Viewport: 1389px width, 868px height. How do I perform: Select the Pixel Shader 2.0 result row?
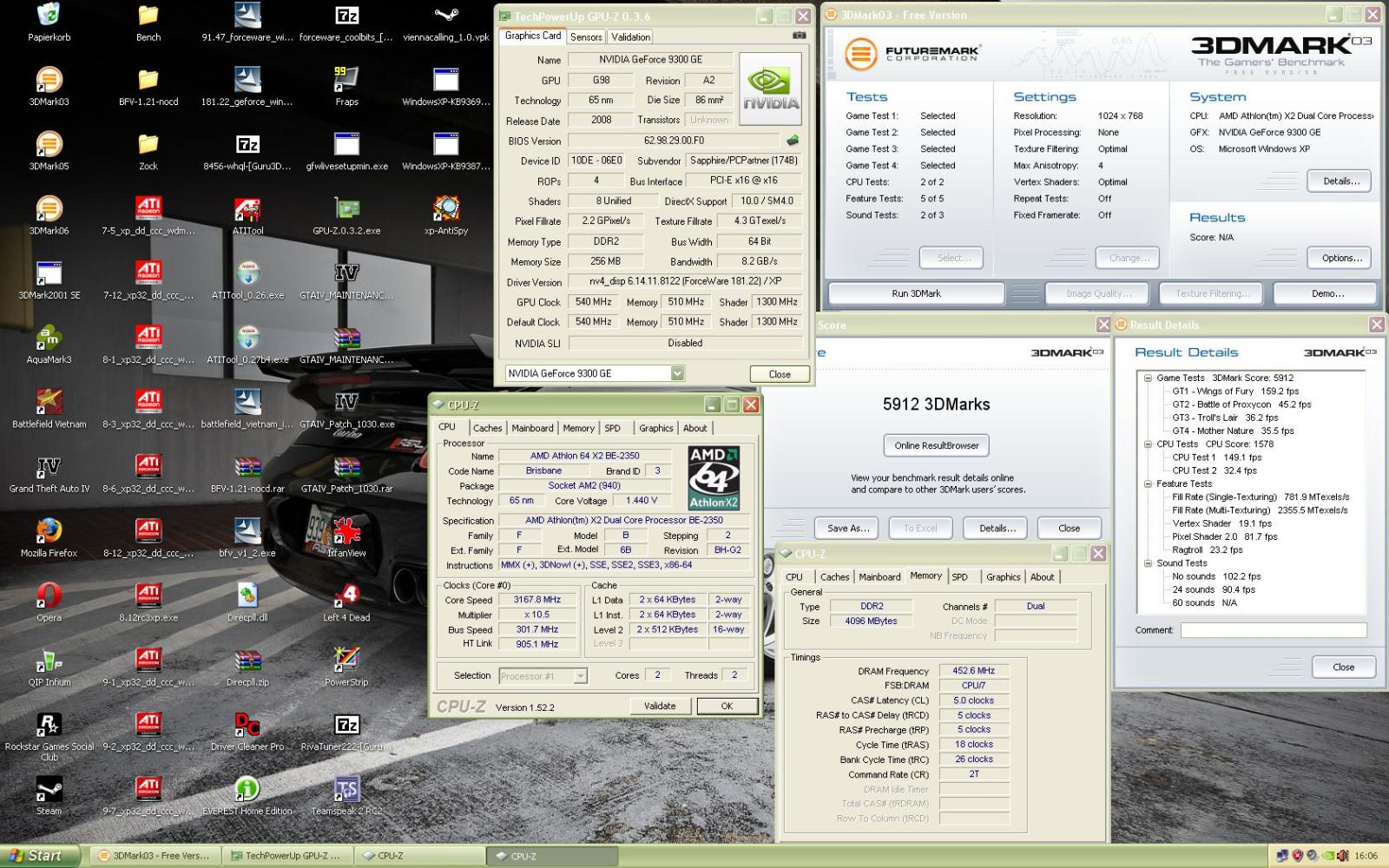(1225, 536)
